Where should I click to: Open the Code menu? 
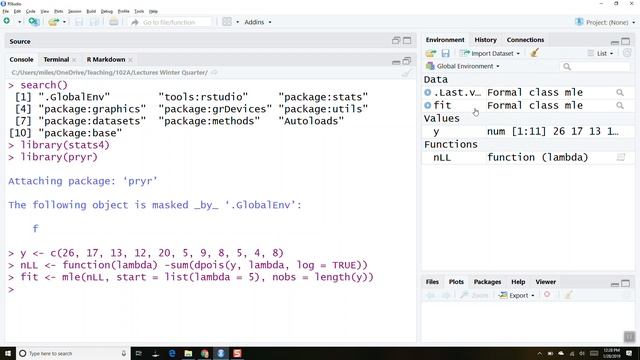click(31, 11)
